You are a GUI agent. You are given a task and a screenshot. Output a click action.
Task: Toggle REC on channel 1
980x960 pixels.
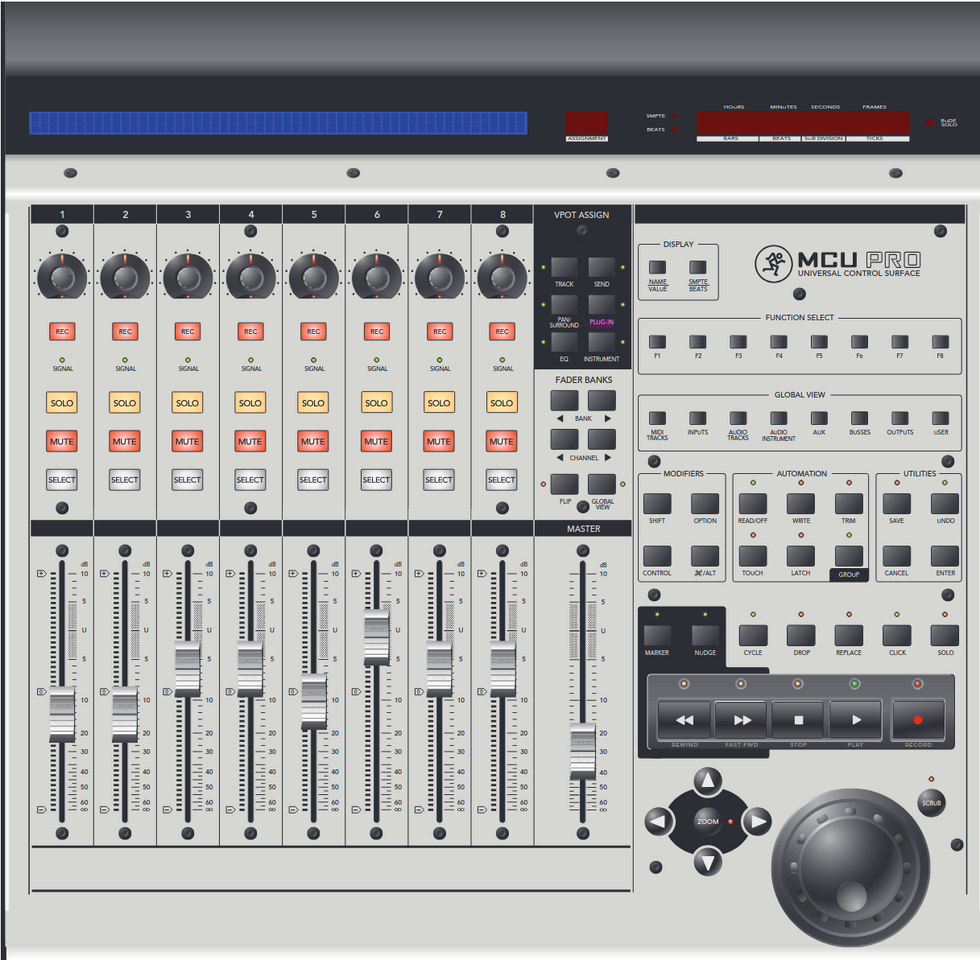(x=62, y=331)
